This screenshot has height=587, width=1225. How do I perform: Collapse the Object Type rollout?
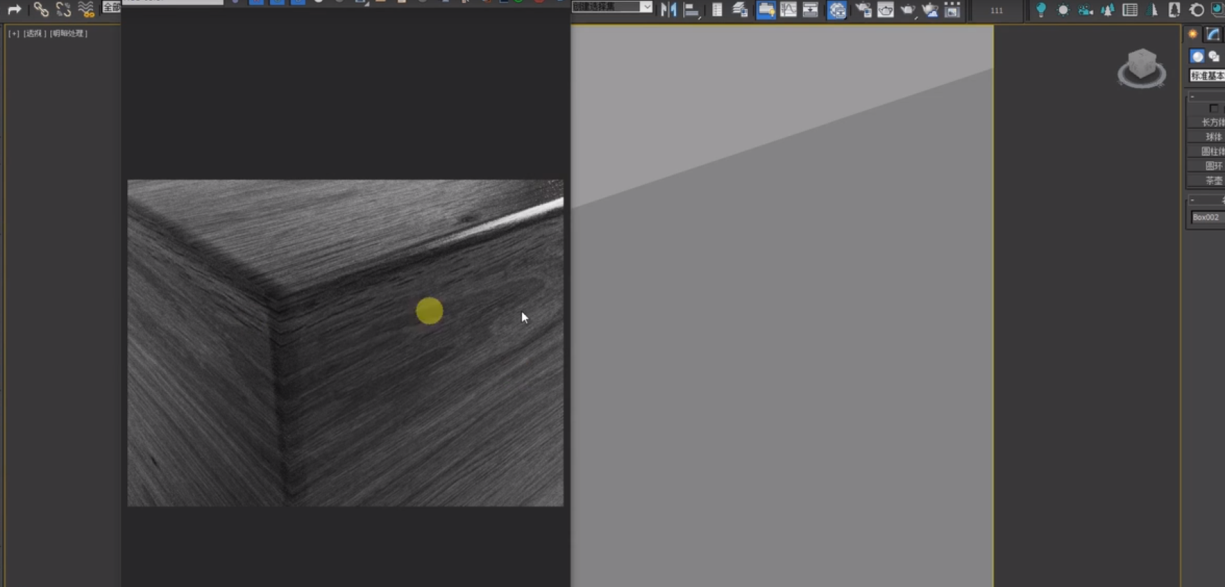click(1192, 96)
